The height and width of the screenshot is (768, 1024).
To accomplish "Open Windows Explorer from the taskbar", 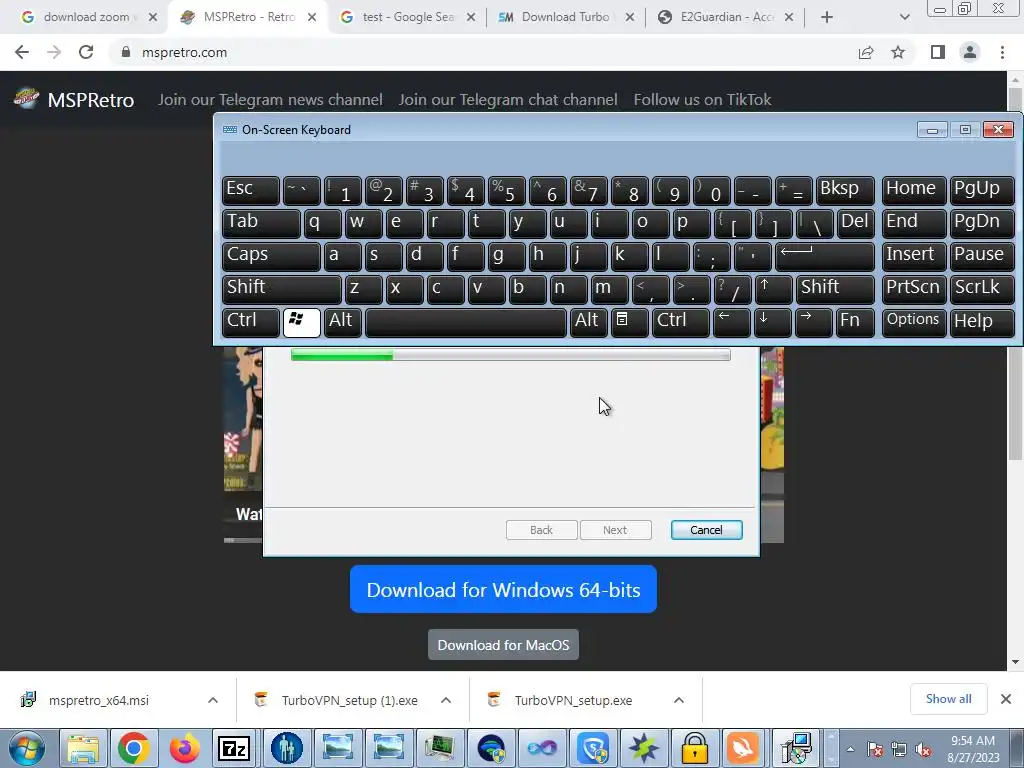I will point(83,748).
